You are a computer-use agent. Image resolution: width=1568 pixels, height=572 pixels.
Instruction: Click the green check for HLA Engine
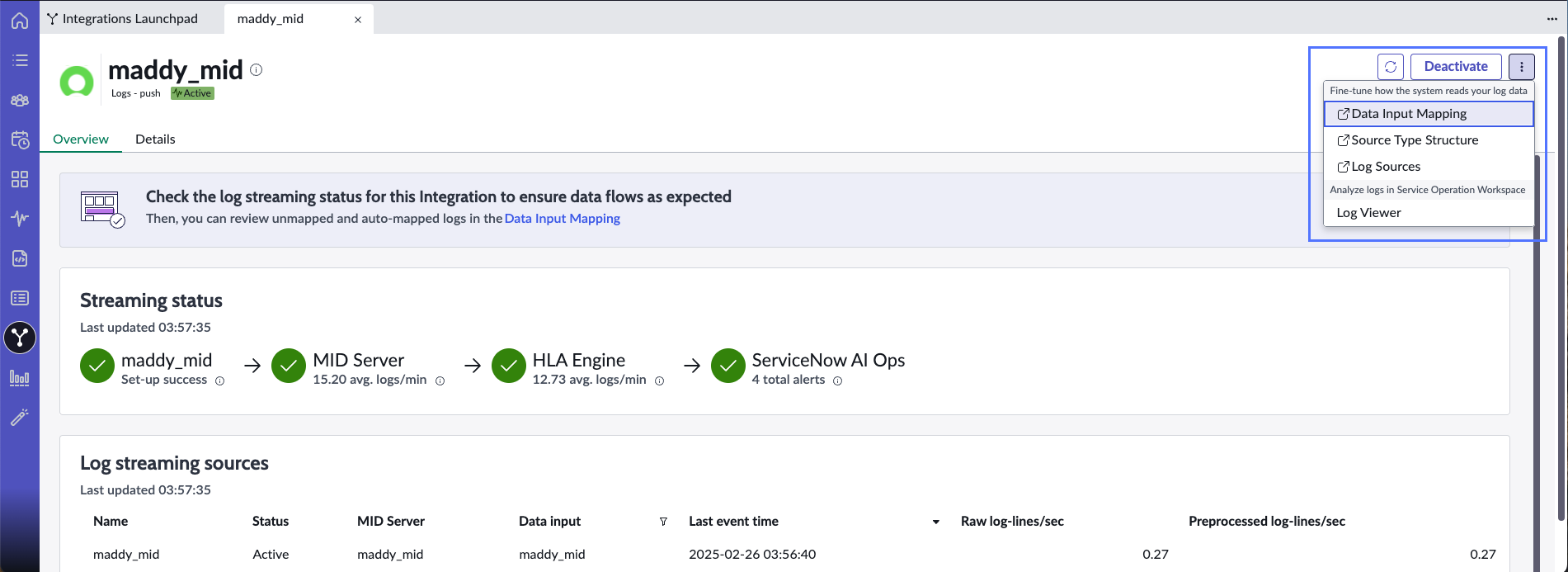click(508, 366)
